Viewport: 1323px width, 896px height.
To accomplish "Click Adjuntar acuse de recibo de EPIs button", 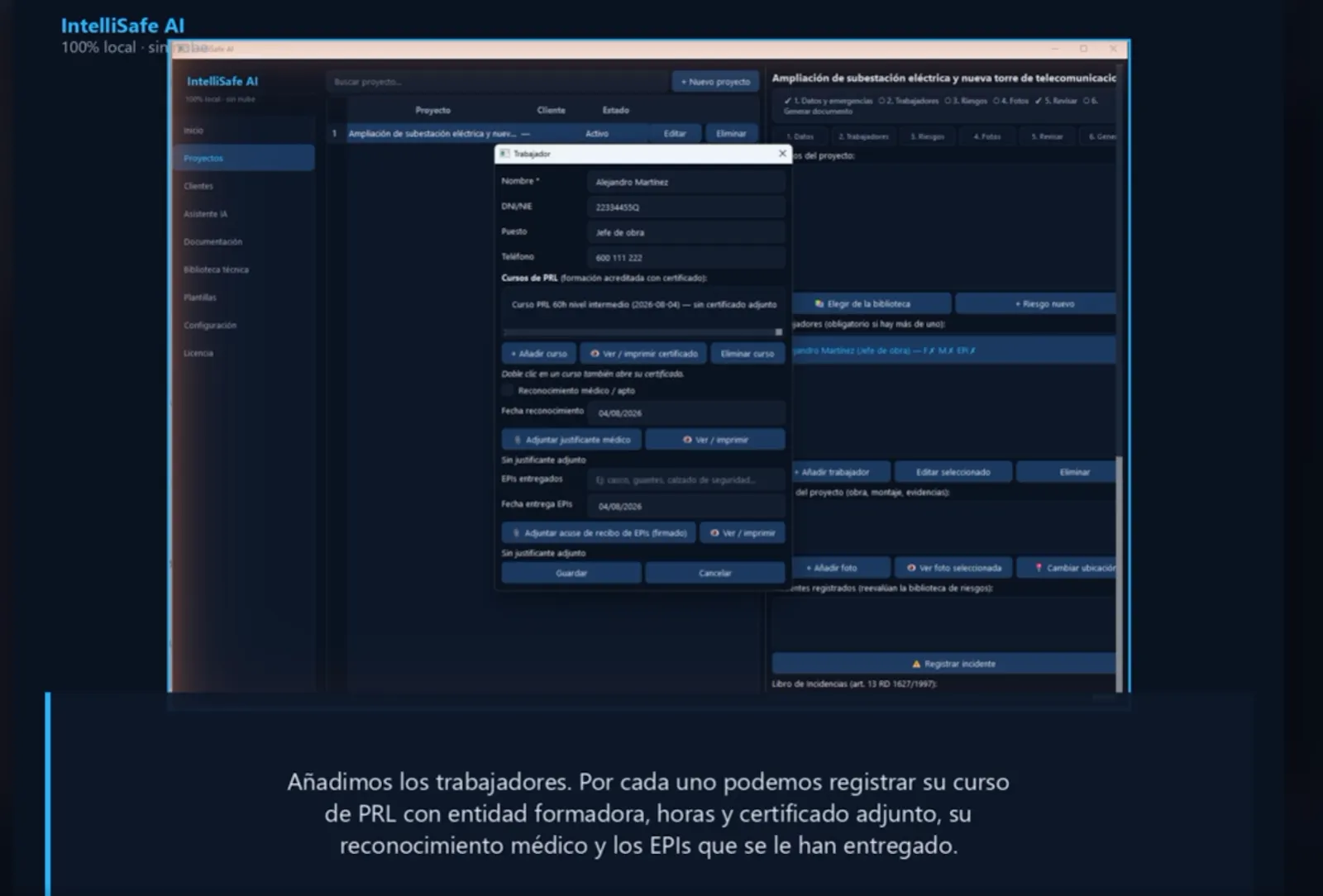I will coord(599,533).
